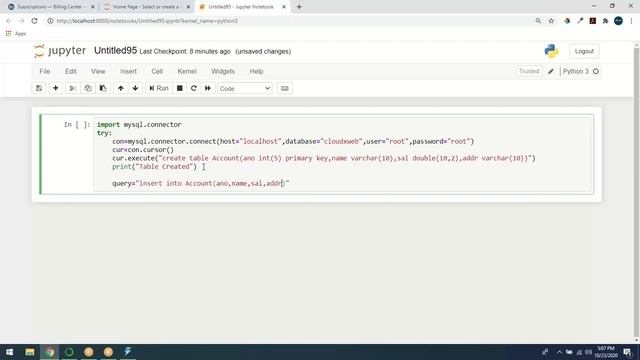Click the Python logo icon
Screen dimensions: 640x360
551,51
